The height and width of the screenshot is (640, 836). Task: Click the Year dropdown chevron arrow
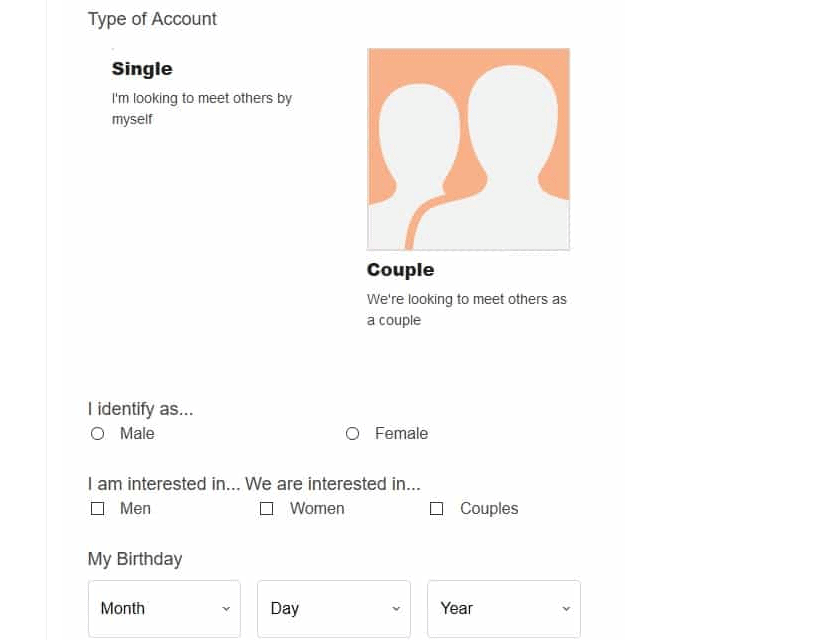(566, 609)
